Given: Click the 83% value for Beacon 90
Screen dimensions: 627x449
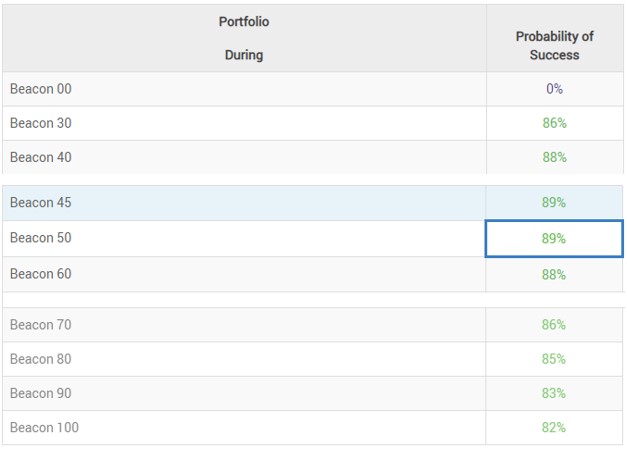Looking at the screenshot, I should [x=554, y=393].
